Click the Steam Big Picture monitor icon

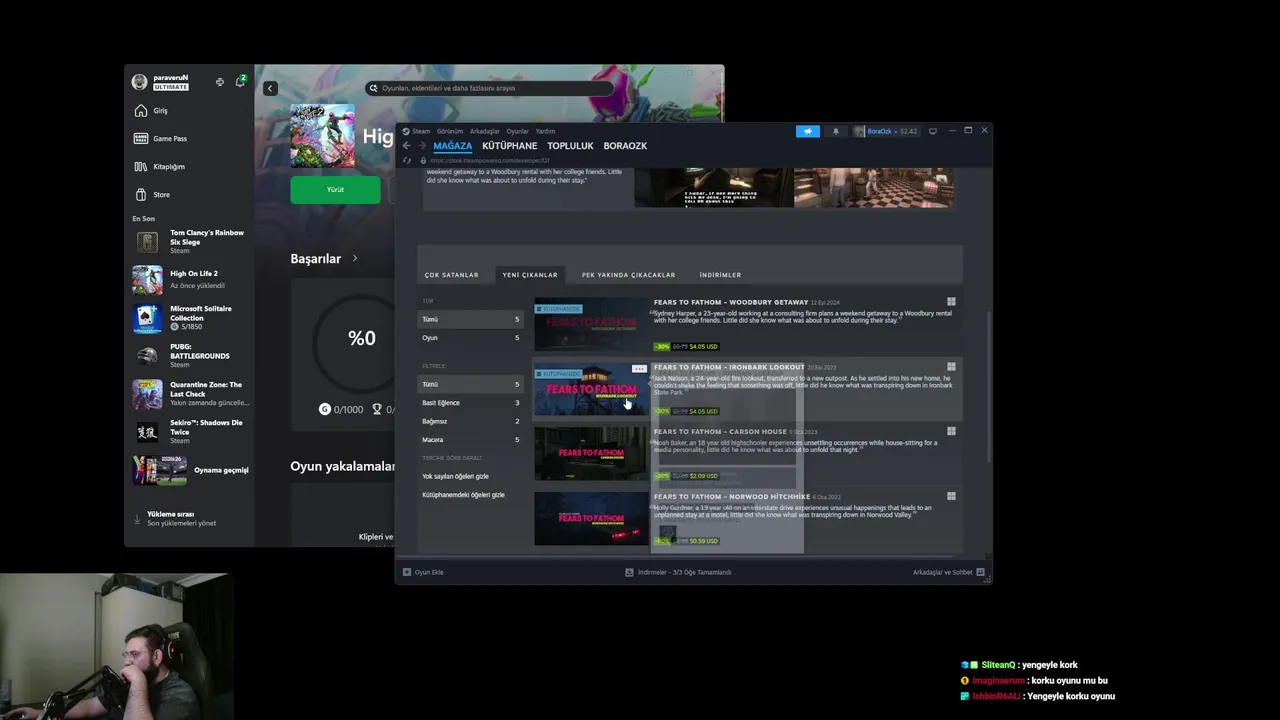pyautogui.click(x=933, y=131)
